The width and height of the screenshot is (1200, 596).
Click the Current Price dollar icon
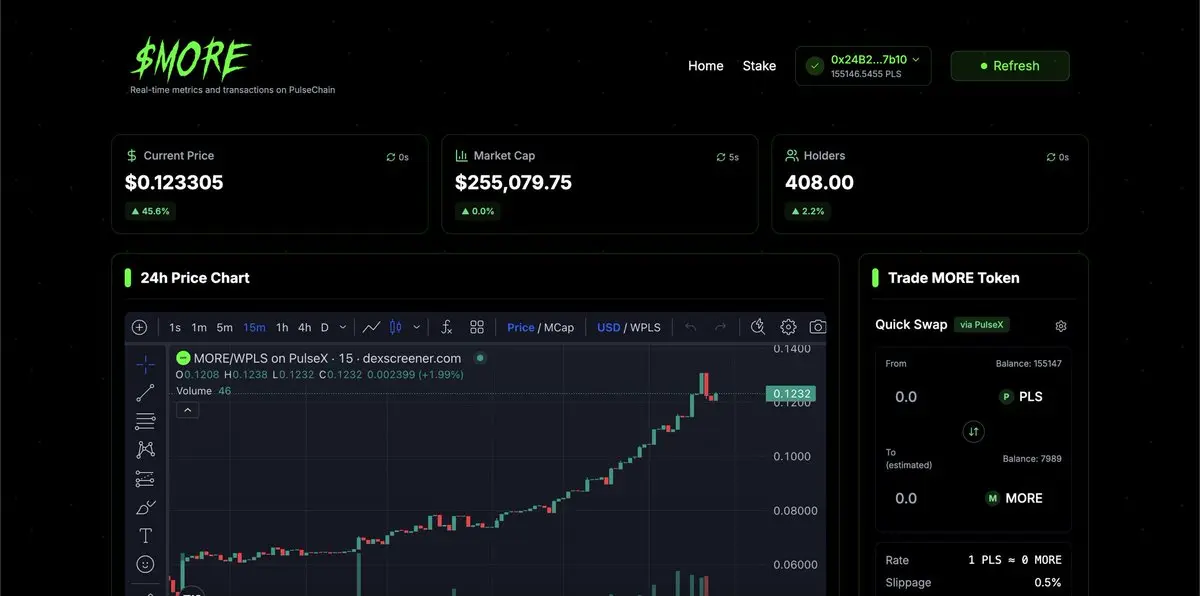[132, 156]
